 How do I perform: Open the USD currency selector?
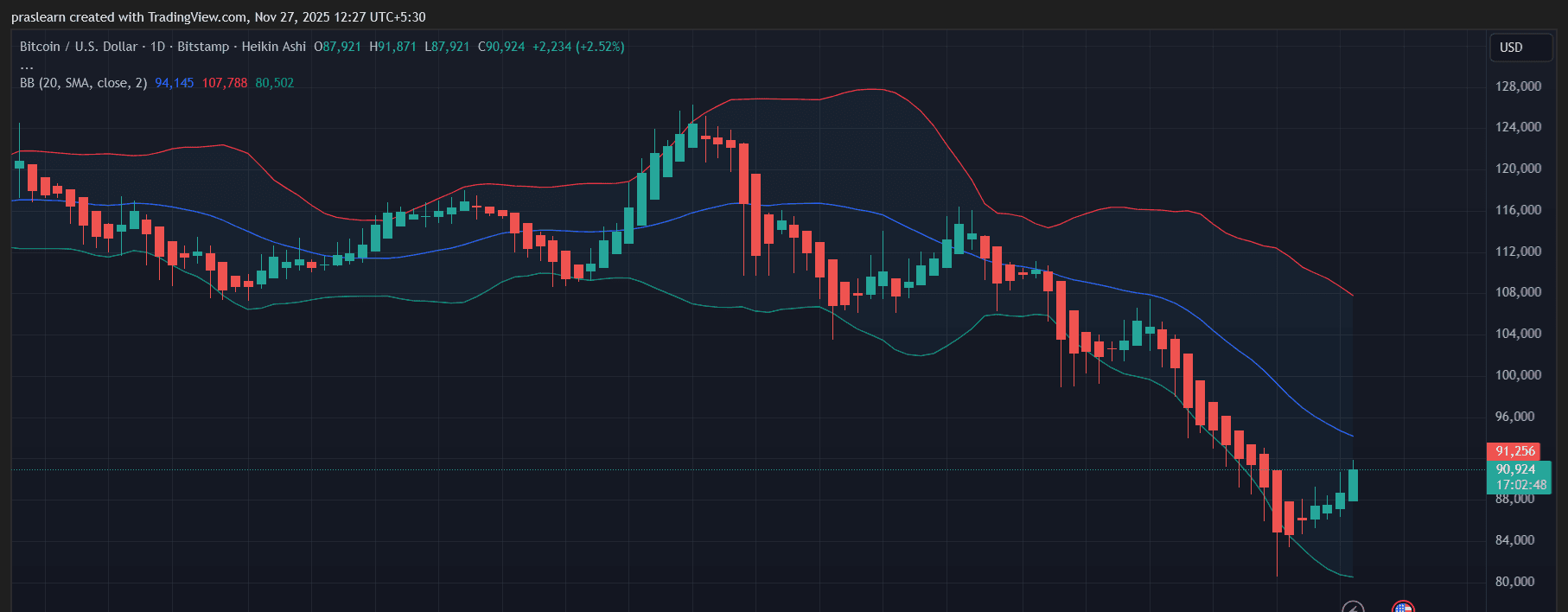(x=1520, y=48)
